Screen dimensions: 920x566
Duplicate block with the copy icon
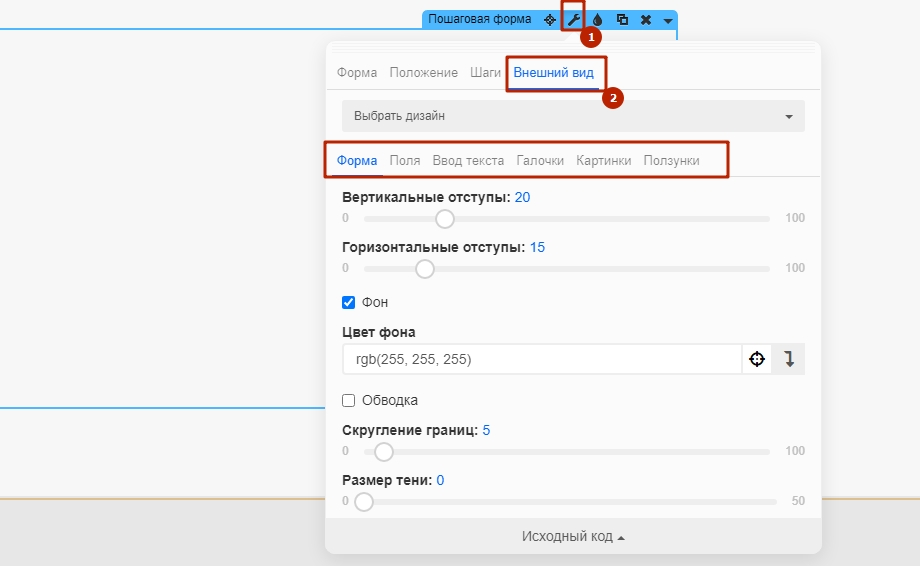[x=622, y=20]
